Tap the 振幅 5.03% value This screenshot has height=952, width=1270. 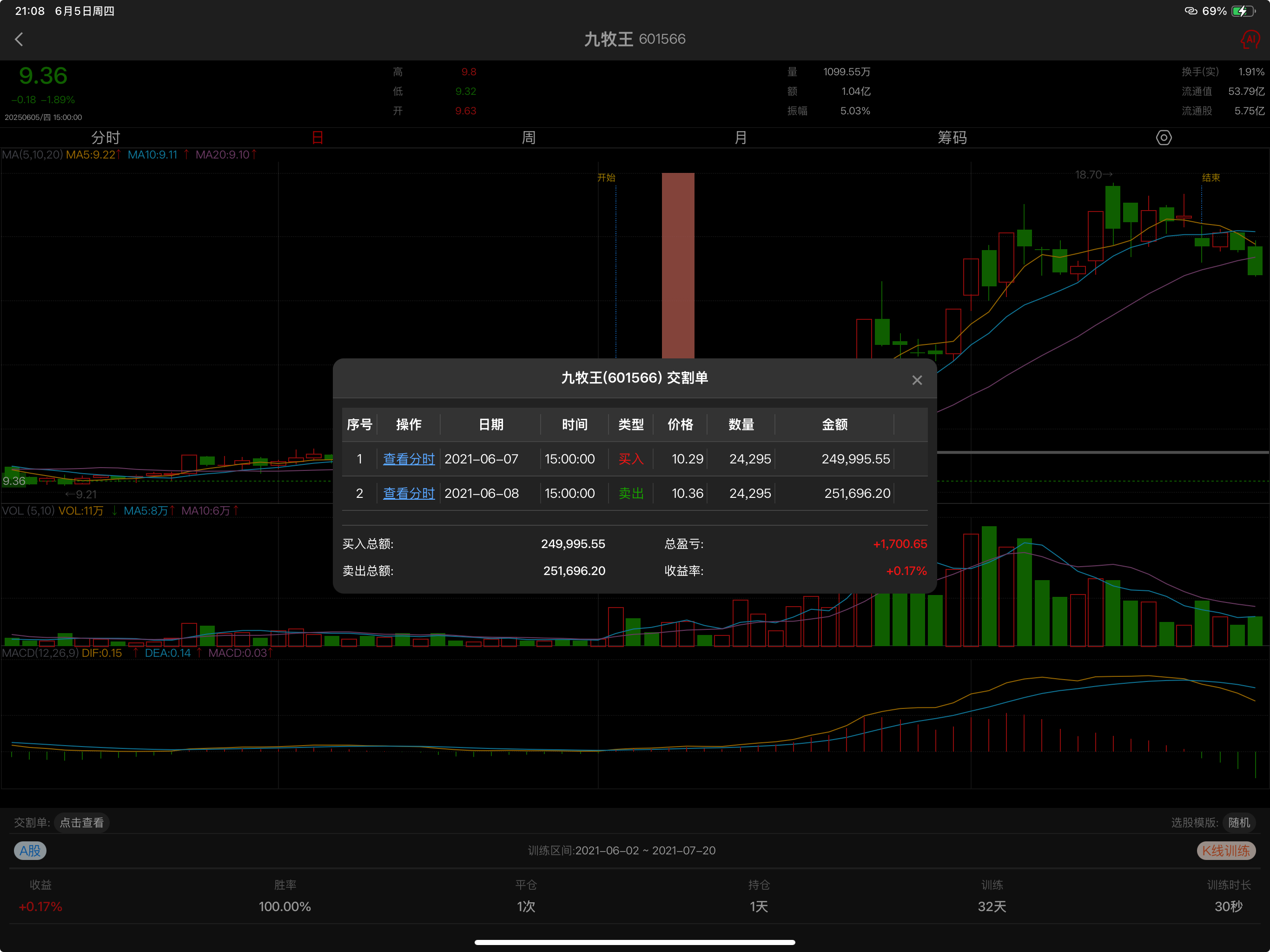coord(855,111)
